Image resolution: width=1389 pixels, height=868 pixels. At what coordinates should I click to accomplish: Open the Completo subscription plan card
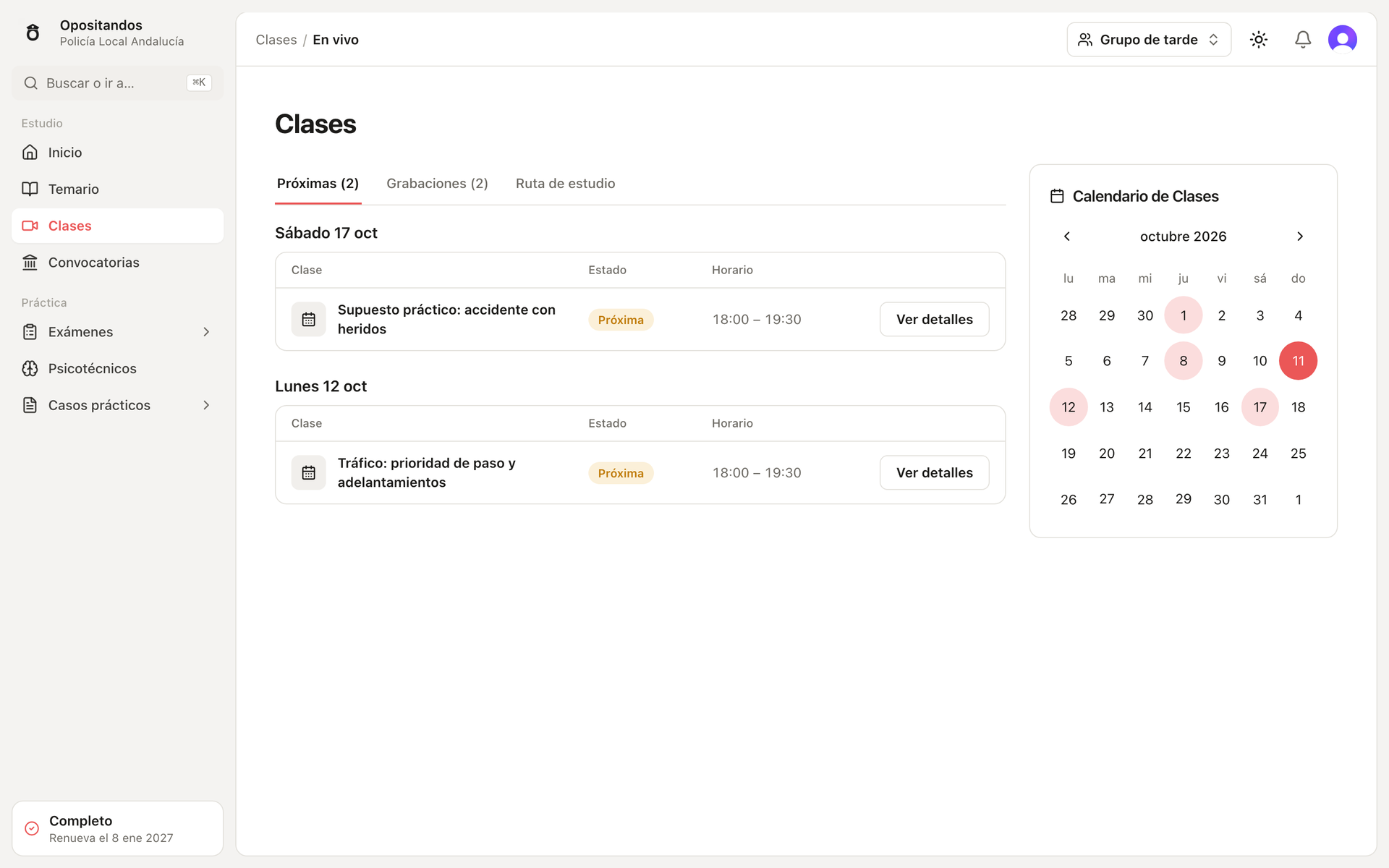coord(117,828)
